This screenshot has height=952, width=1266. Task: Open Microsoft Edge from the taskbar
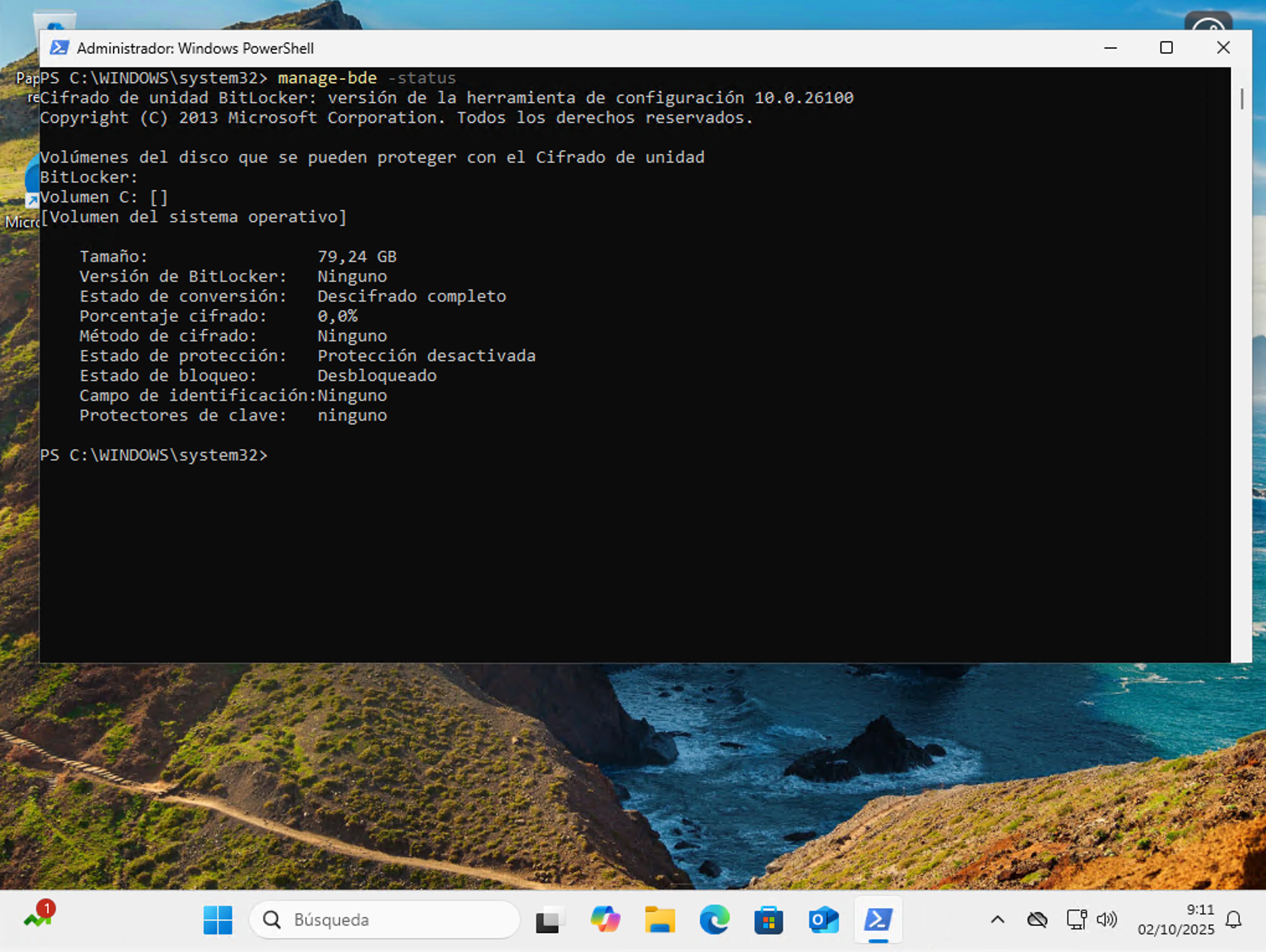coord(714,920)
